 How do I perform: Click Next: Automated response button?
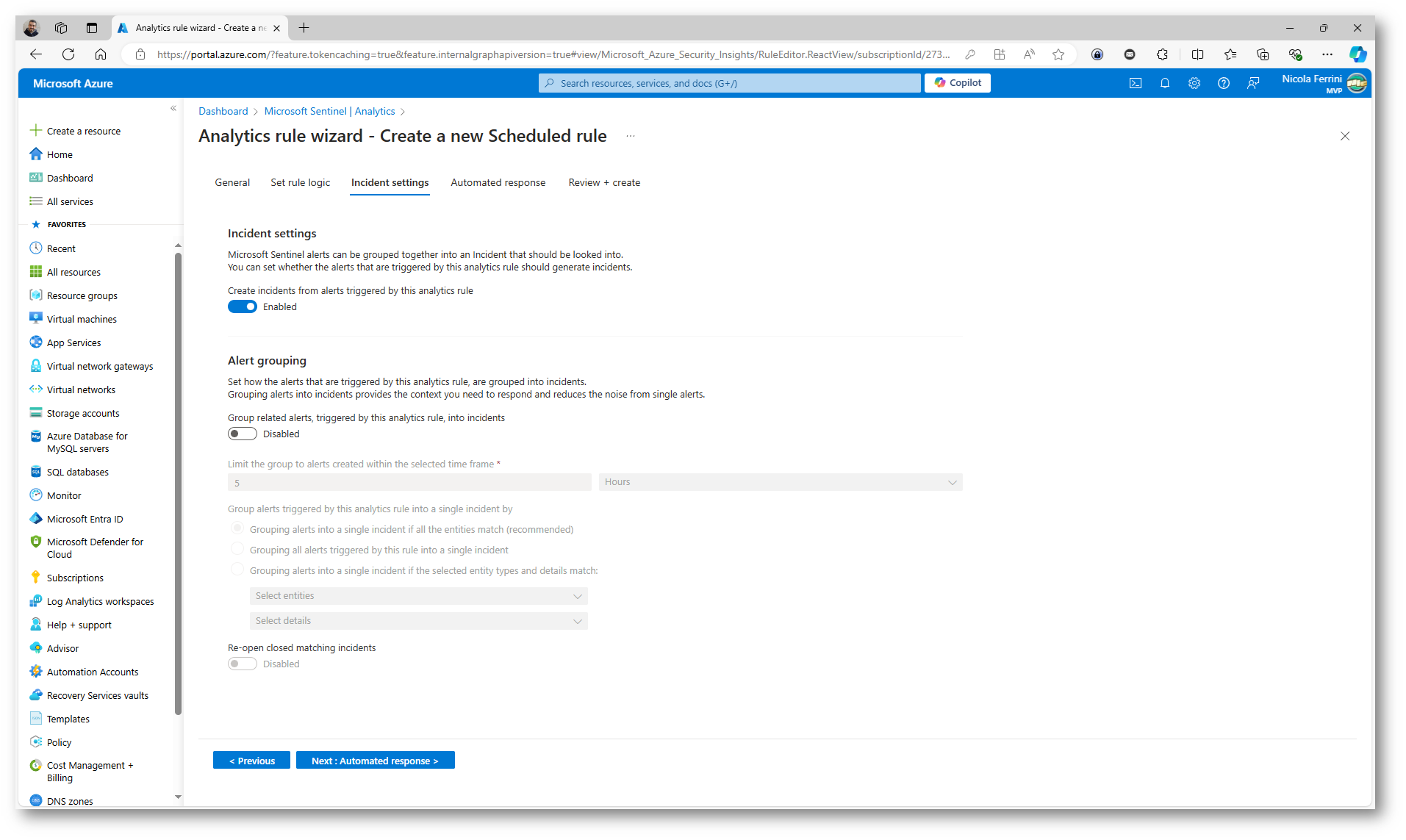pos(375,761)
